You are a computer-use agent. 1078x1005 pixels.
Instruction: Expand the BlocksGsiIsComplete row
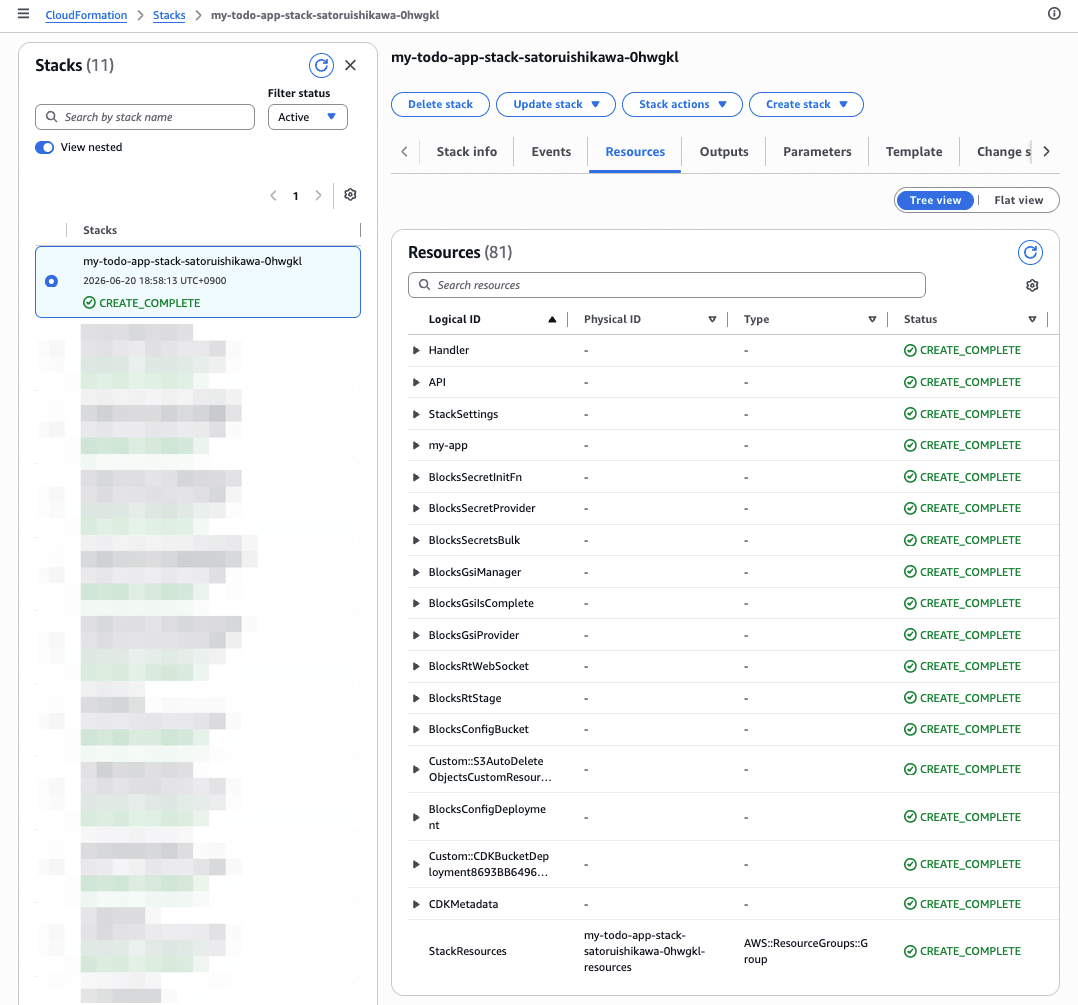[416, 604]
